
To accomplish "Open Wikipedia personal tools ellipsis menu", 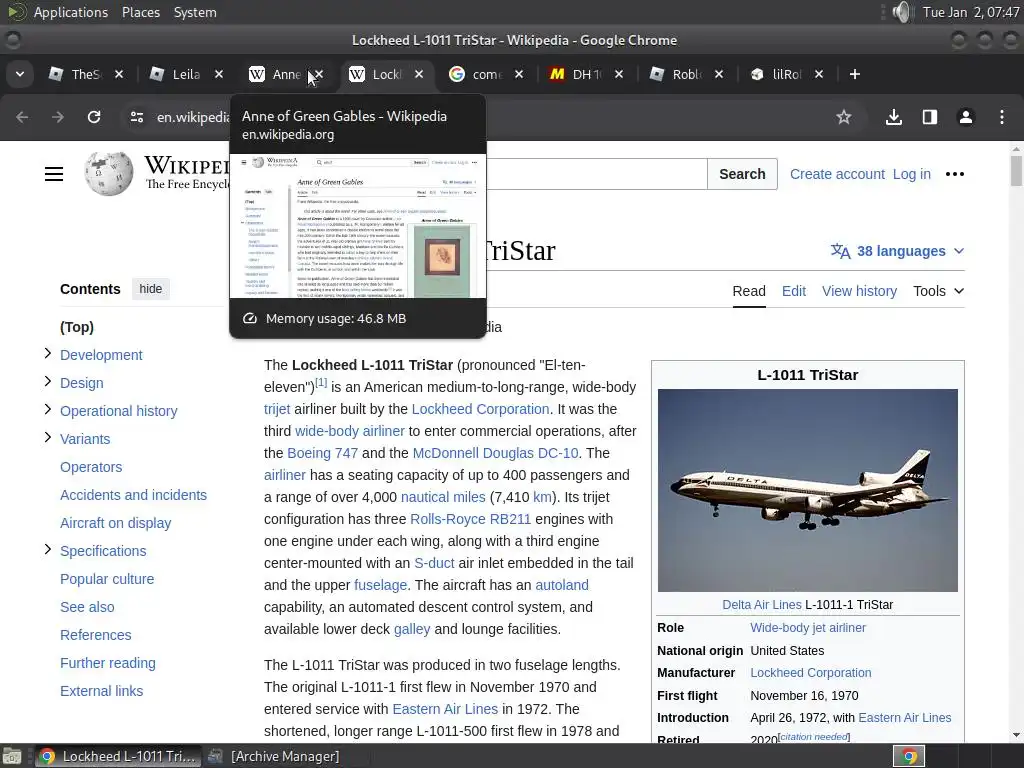I will click(955, 174).
